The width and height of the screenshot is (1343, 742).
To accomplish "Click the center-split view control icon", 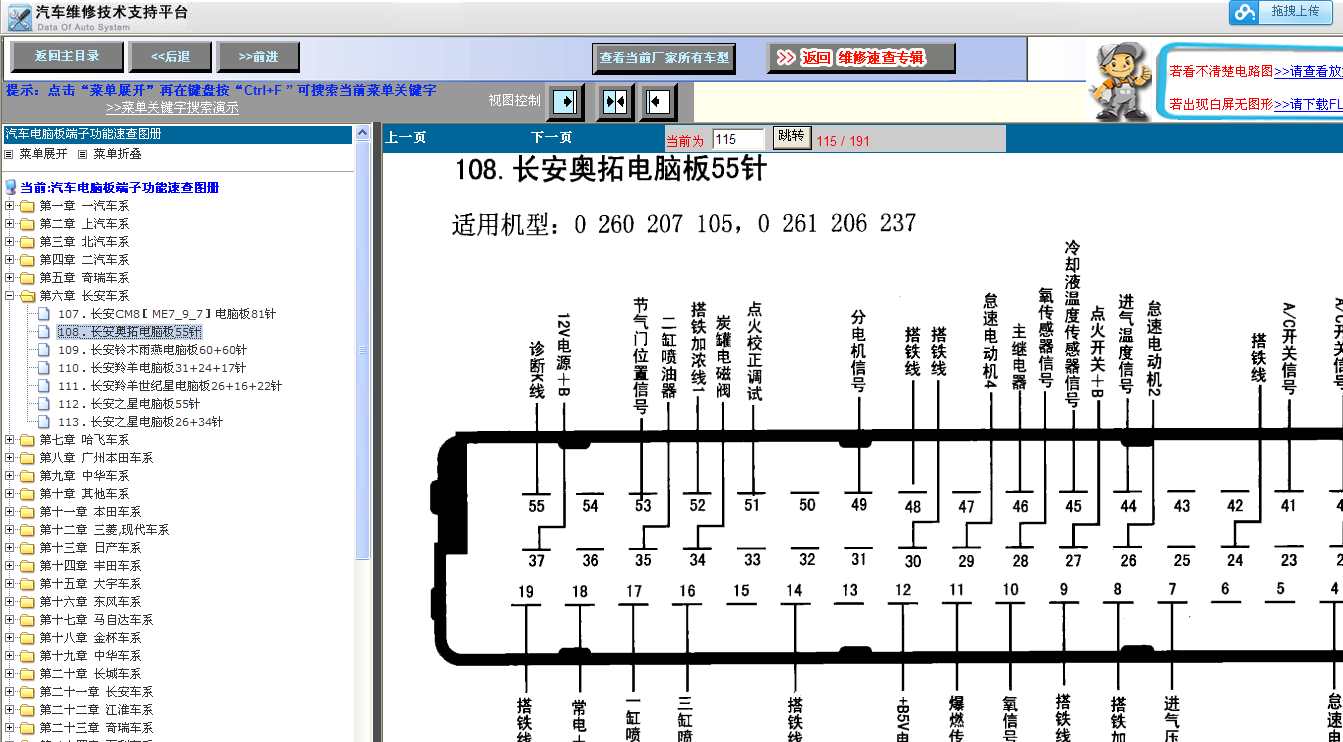I will pyautogui.click(x=615, y=101).
